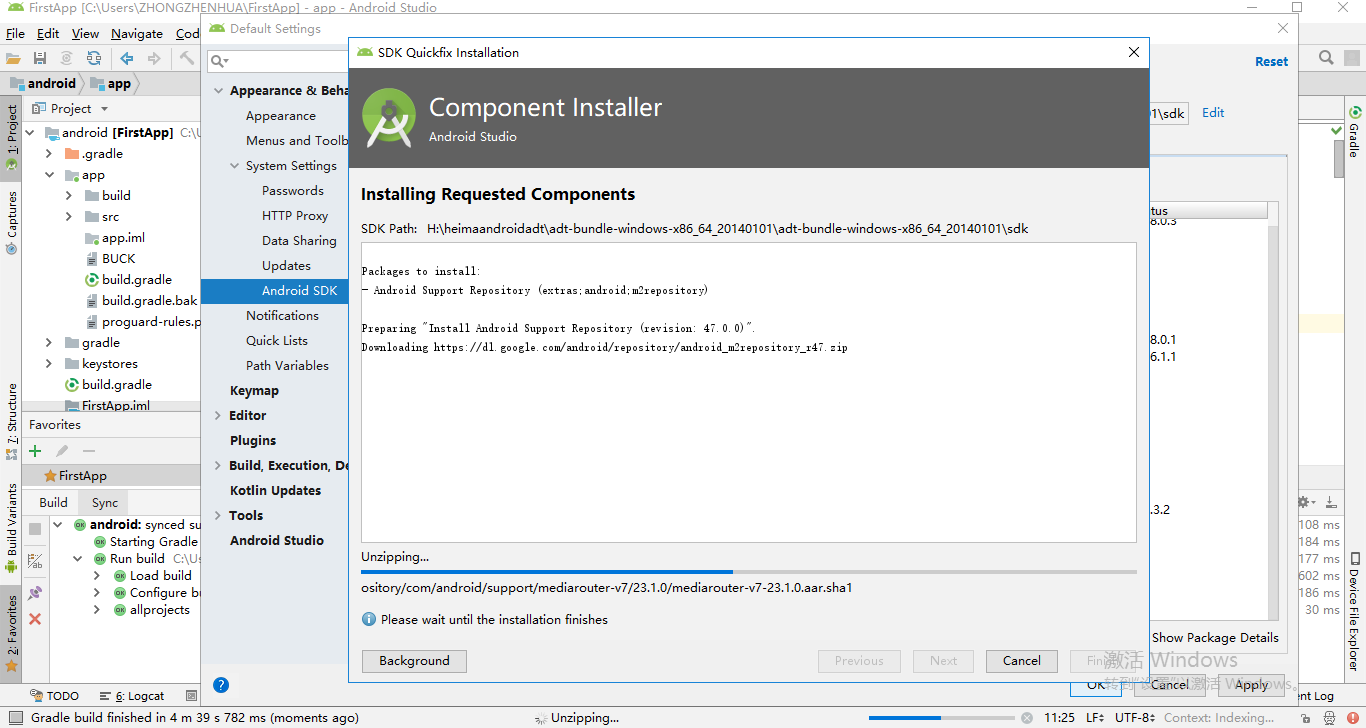Click the download hide icon beside gear
The height and width of the screenshot is (728, 1366).
tap(1331, 502)
